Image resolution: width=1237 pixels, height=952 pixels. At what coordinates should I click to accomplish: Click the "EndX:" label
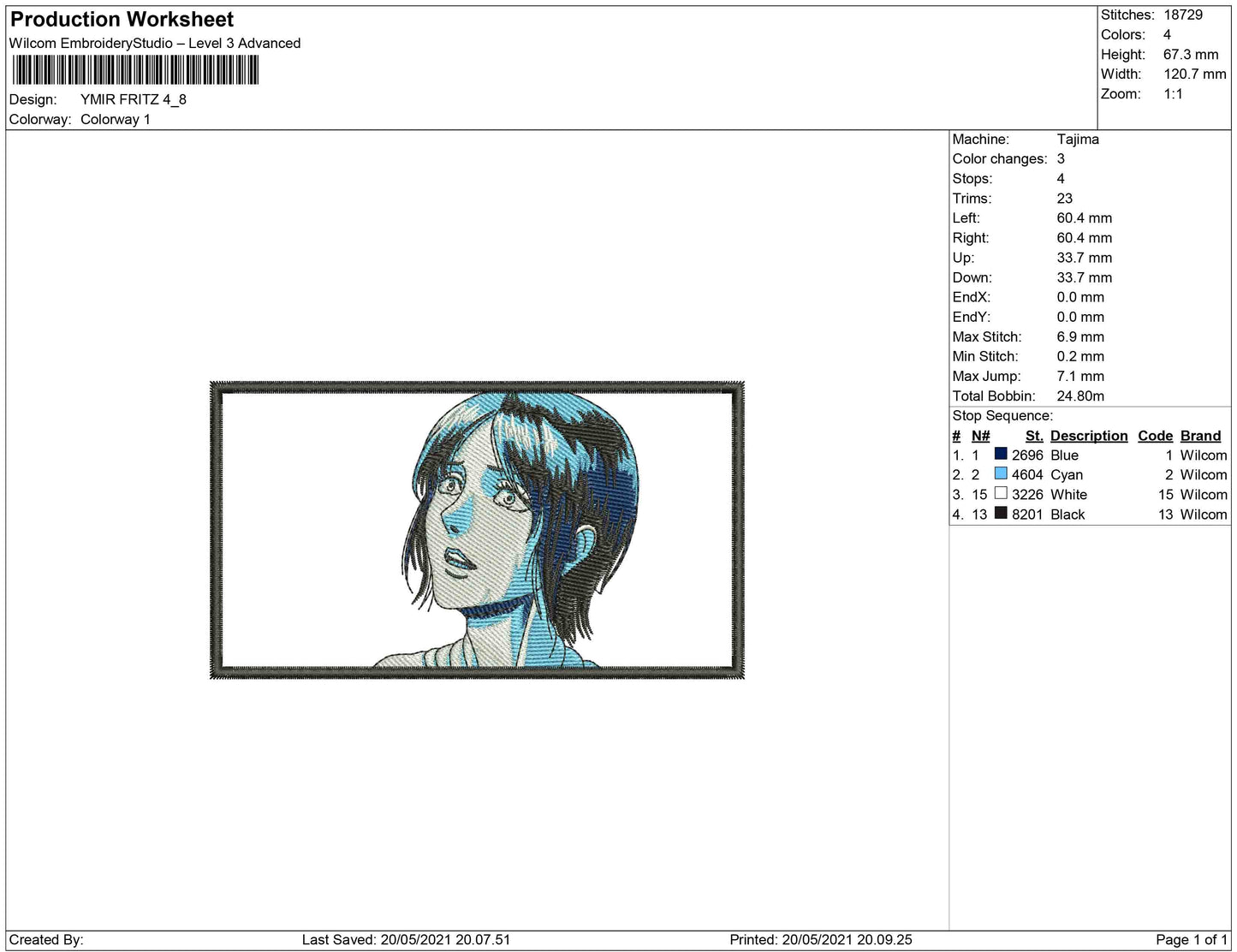click(972, 296)
